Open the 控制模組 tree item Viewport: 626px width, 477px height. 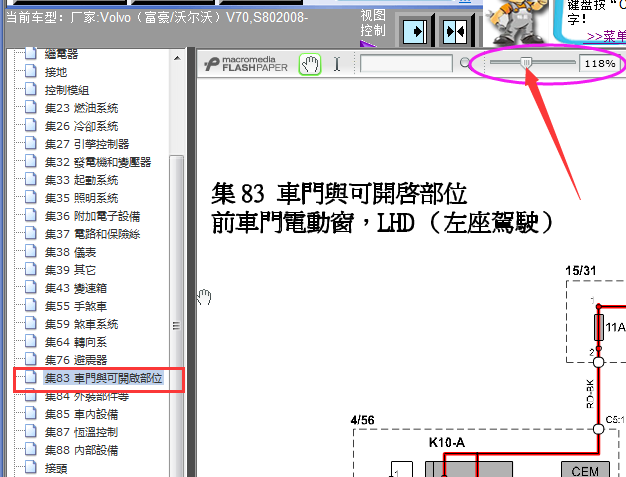(67, 90)
